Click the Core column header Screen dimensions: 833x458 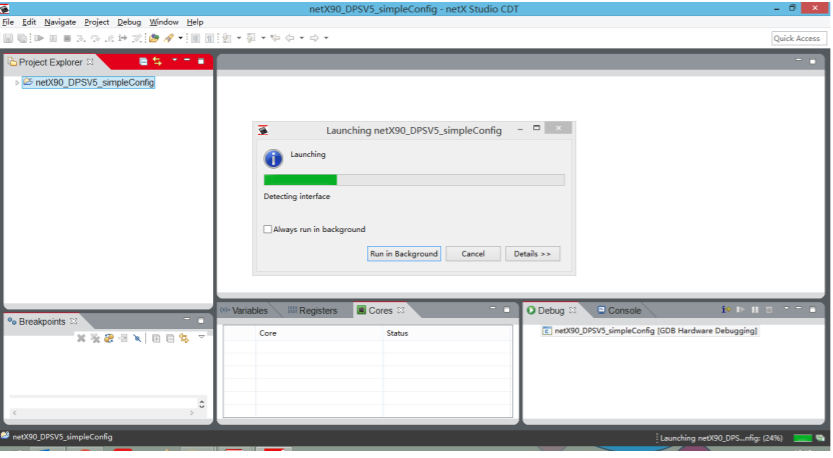point(319,333)
